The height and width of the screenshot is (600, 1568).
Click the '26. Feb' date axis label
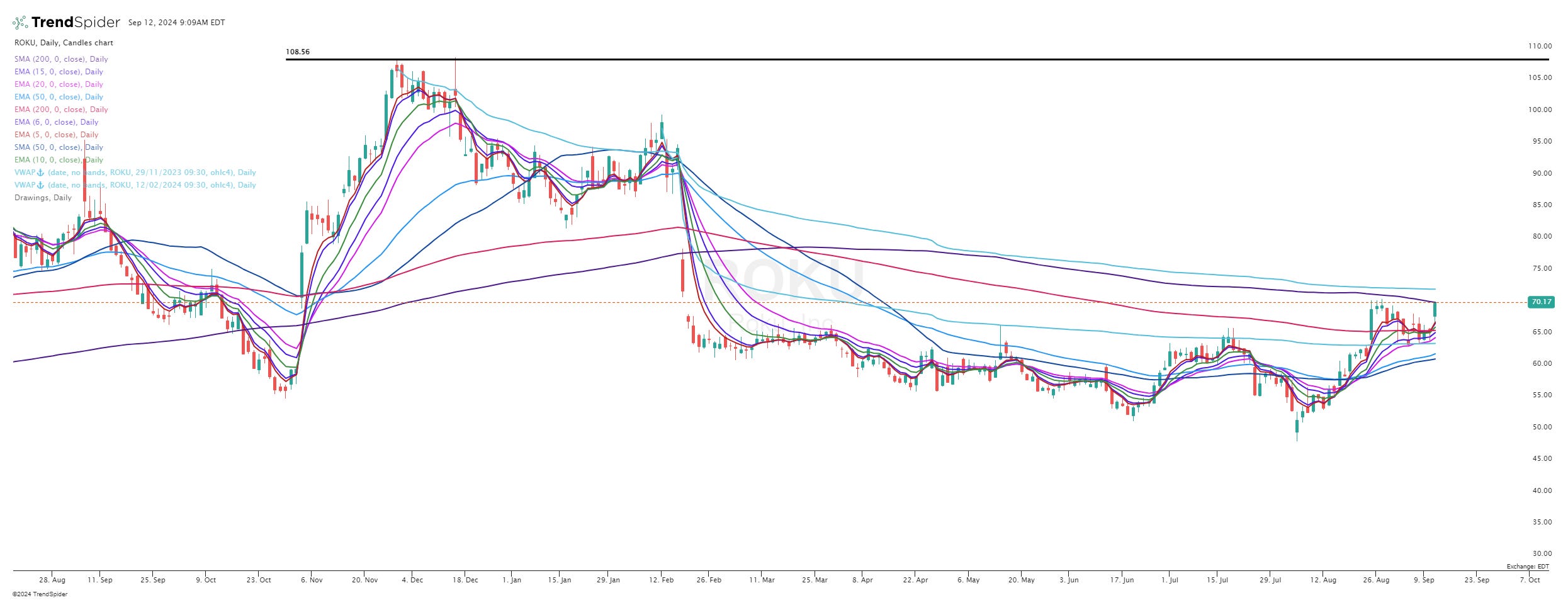click(709, 580)
